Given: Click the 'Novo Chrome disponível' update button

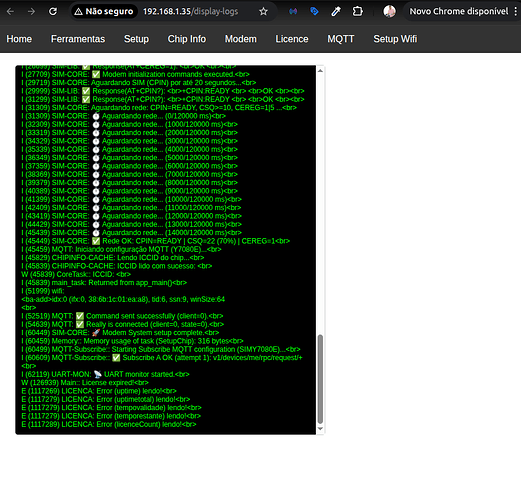Looking at the screenshot, I should point(459,12).
